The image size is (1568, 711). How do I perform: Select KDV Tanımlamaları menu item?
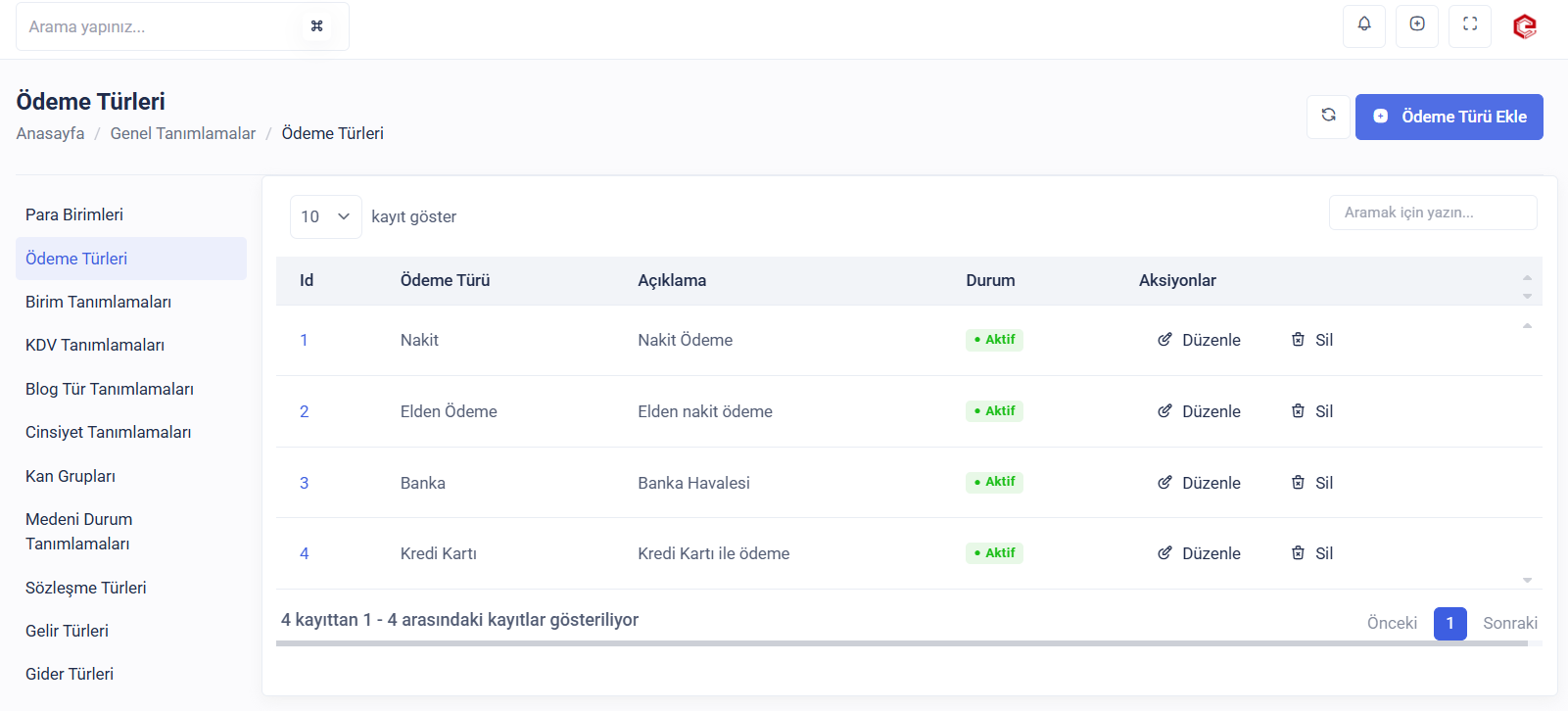[x=95, y=345]
